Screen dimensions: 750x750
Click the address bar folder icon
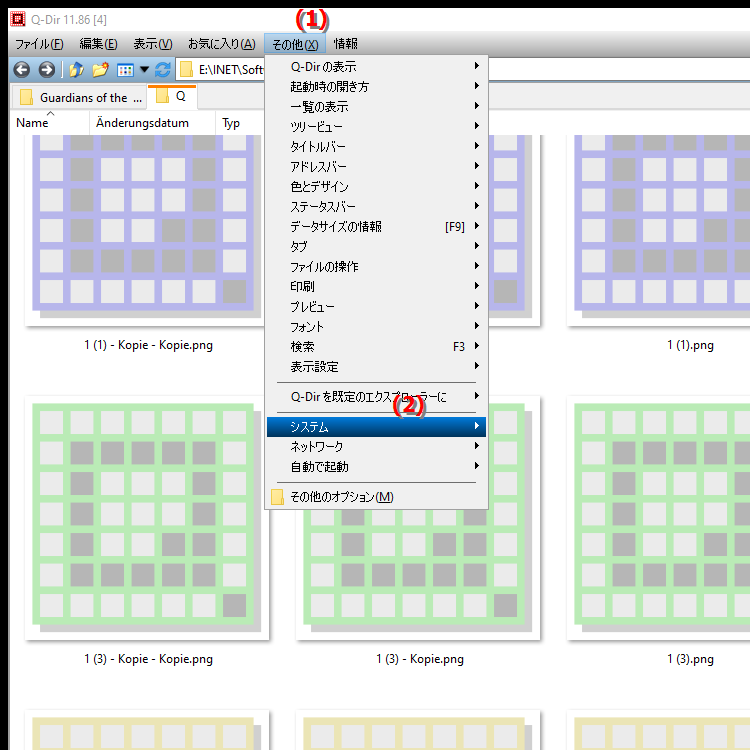[186, 70]
